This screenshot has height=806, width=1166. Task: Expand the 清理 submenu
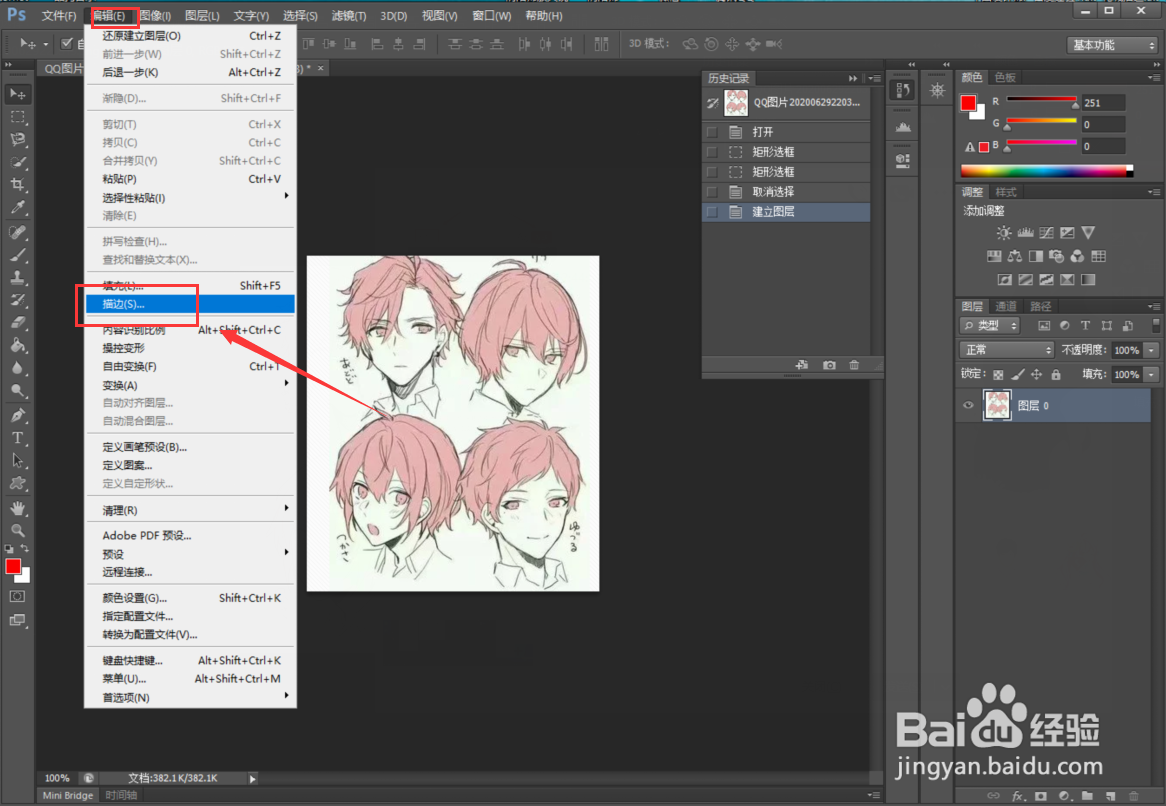(x=190, y=510)
